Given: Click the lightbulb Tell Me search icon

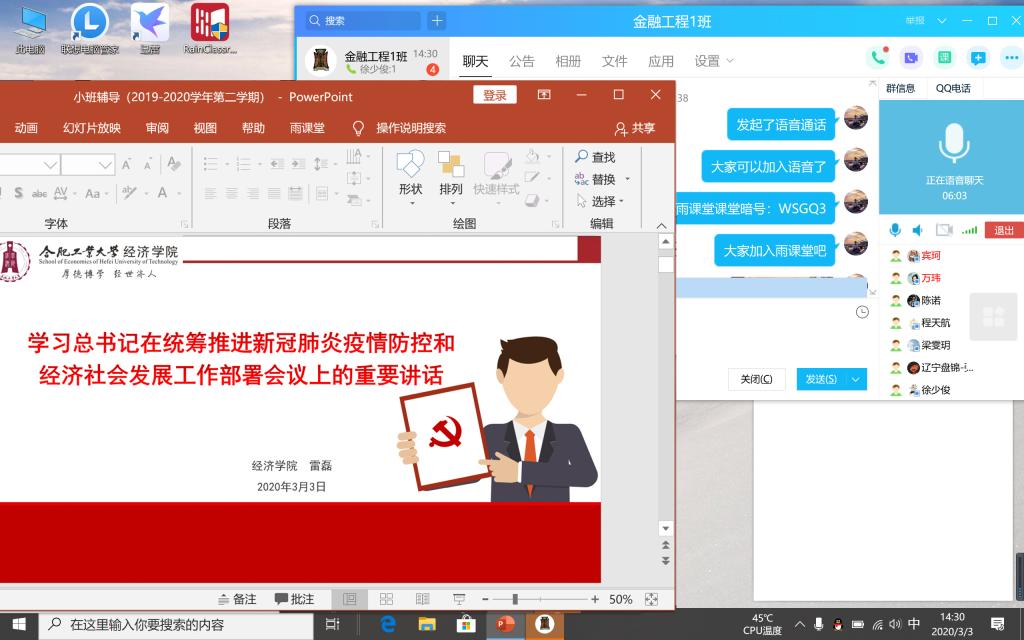Looking at the screenshot, I should [358, 128].
